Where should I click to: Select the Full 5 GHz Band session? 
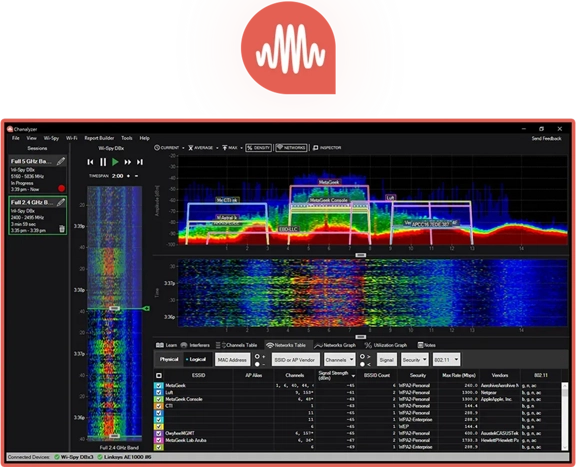pyautogui.click(x=37, y=175)
